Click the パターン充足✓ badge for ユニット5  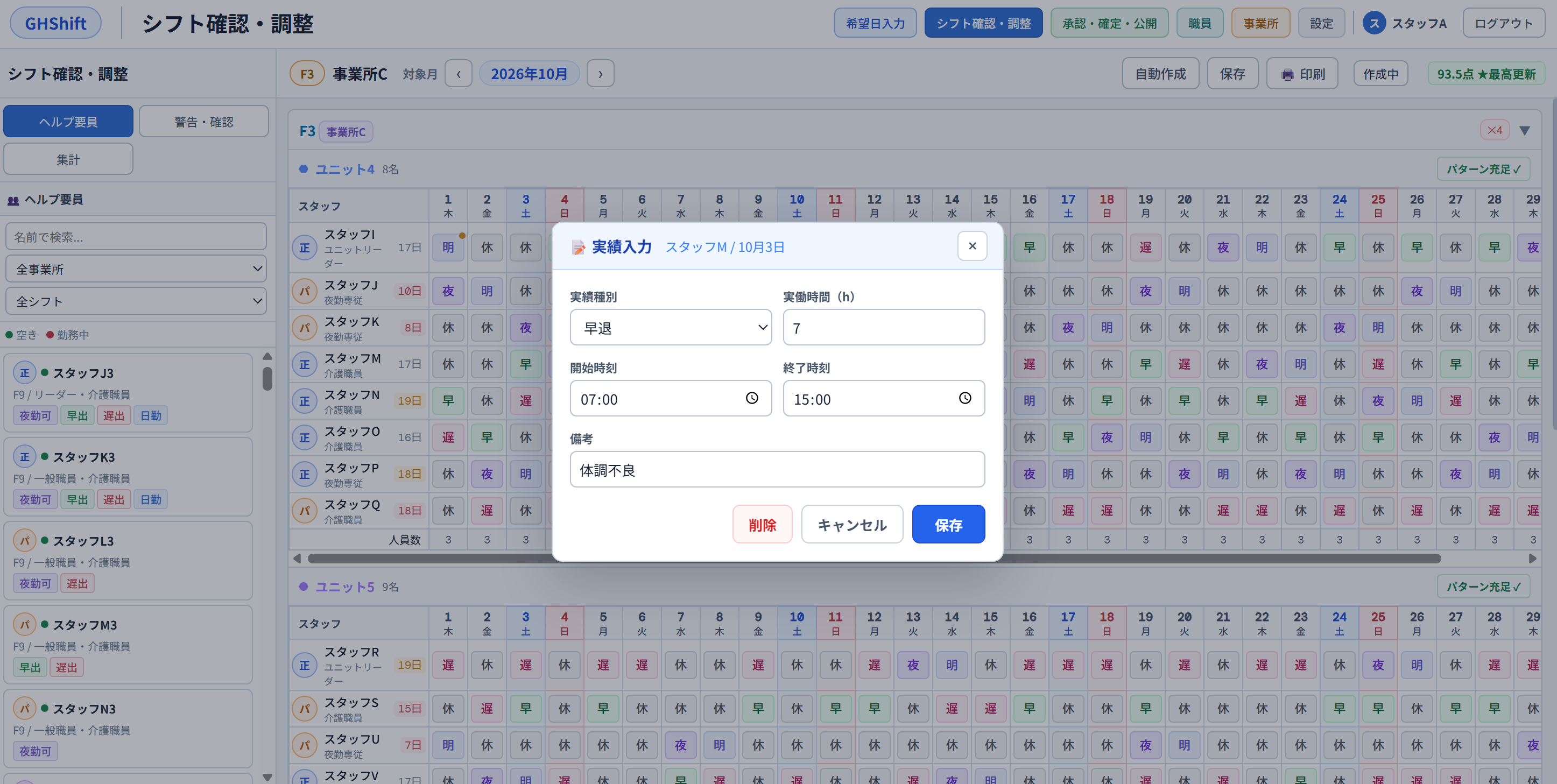point(1483,587)
